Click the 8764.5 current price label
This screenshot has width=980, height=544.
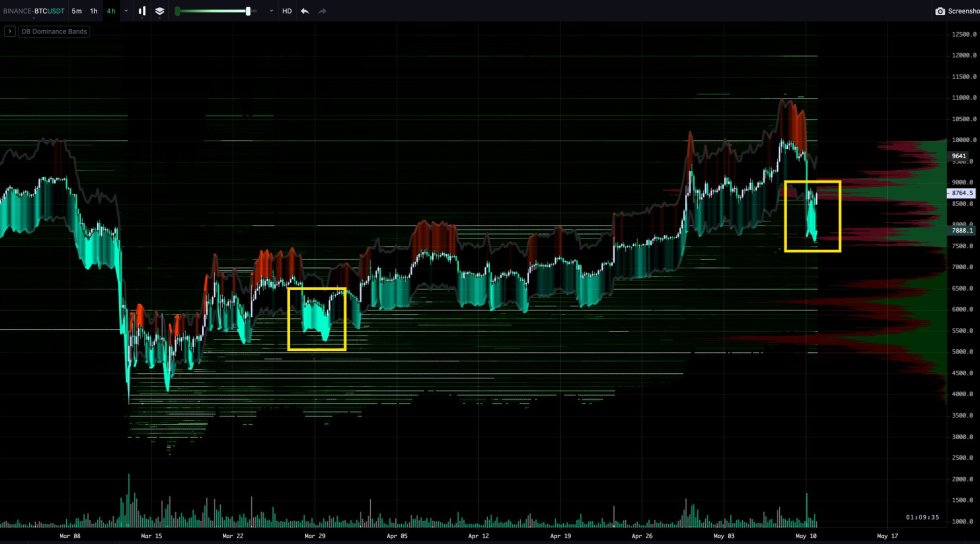coord(961,193)
